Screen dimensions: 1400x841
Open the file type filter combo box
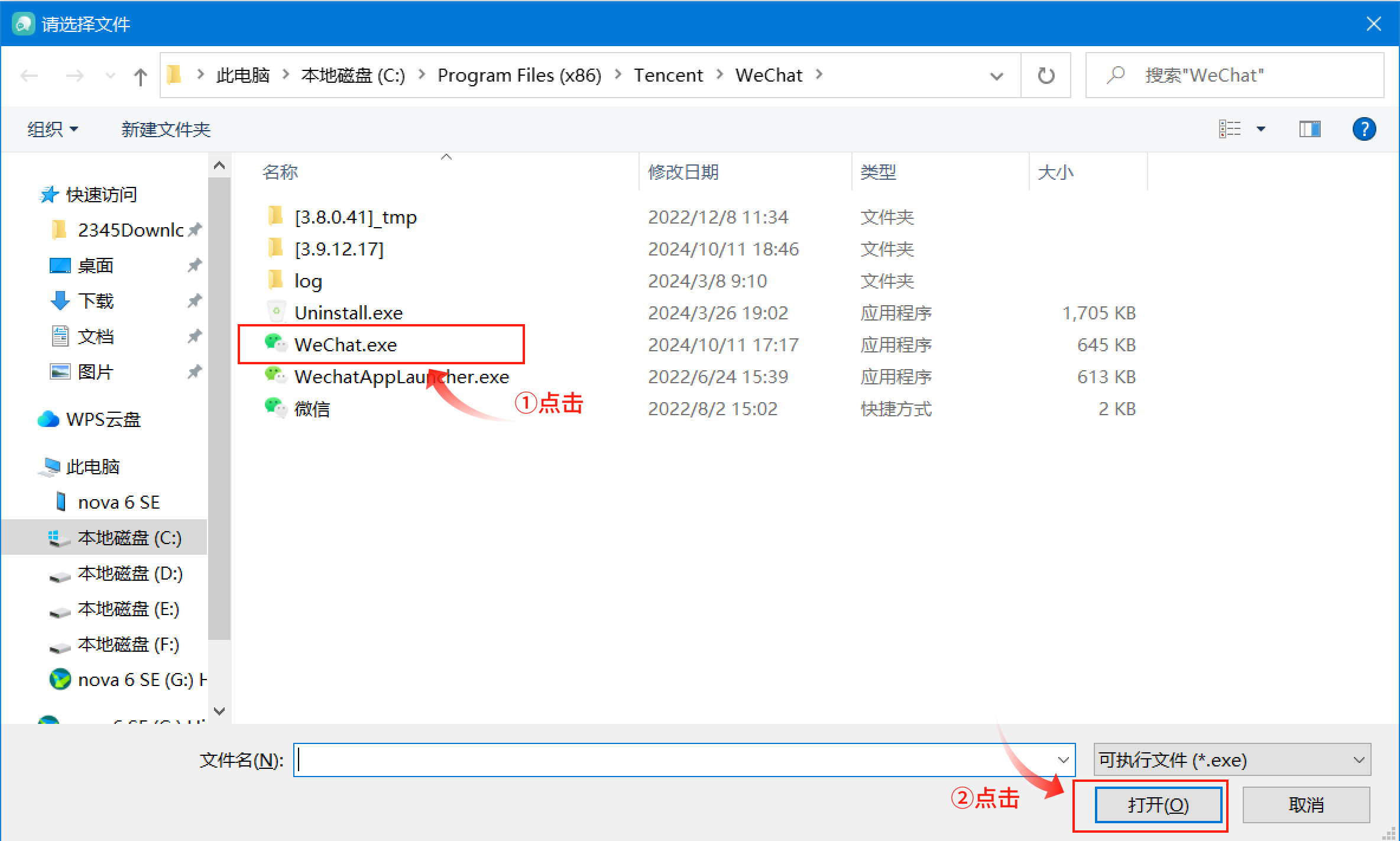coord(1232,760)
